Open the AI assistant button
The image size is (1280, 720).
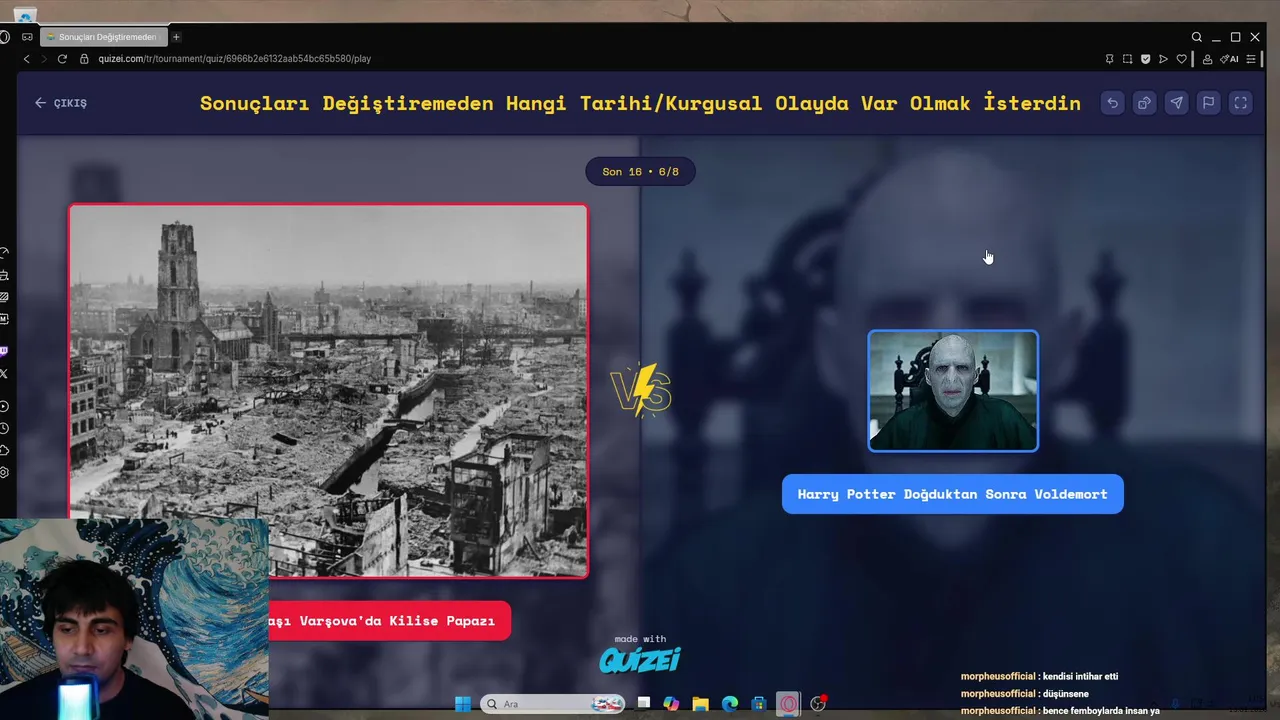[1229, 59]
